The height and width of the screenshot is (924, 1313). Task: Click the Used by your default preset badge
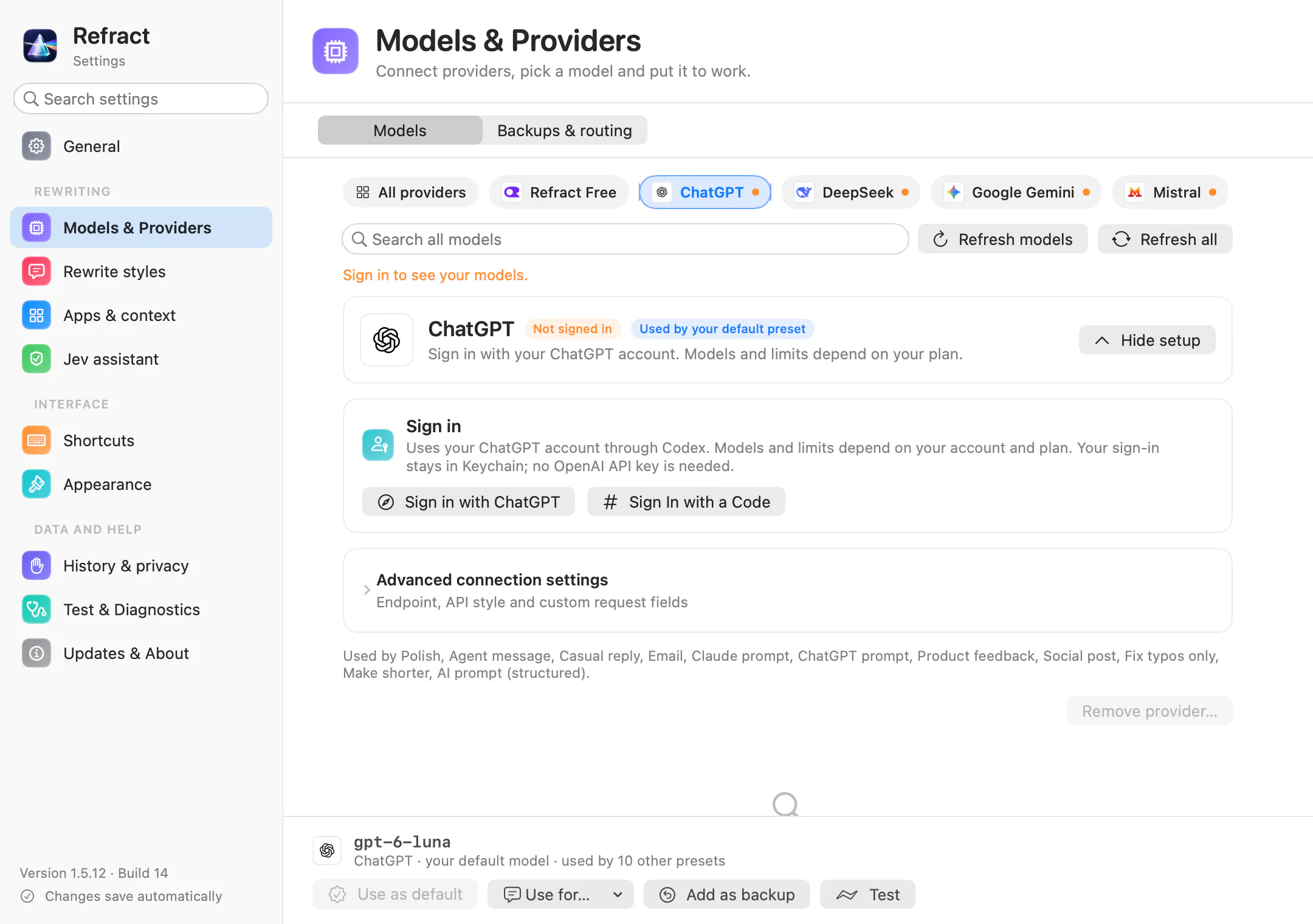pos(722,329)
